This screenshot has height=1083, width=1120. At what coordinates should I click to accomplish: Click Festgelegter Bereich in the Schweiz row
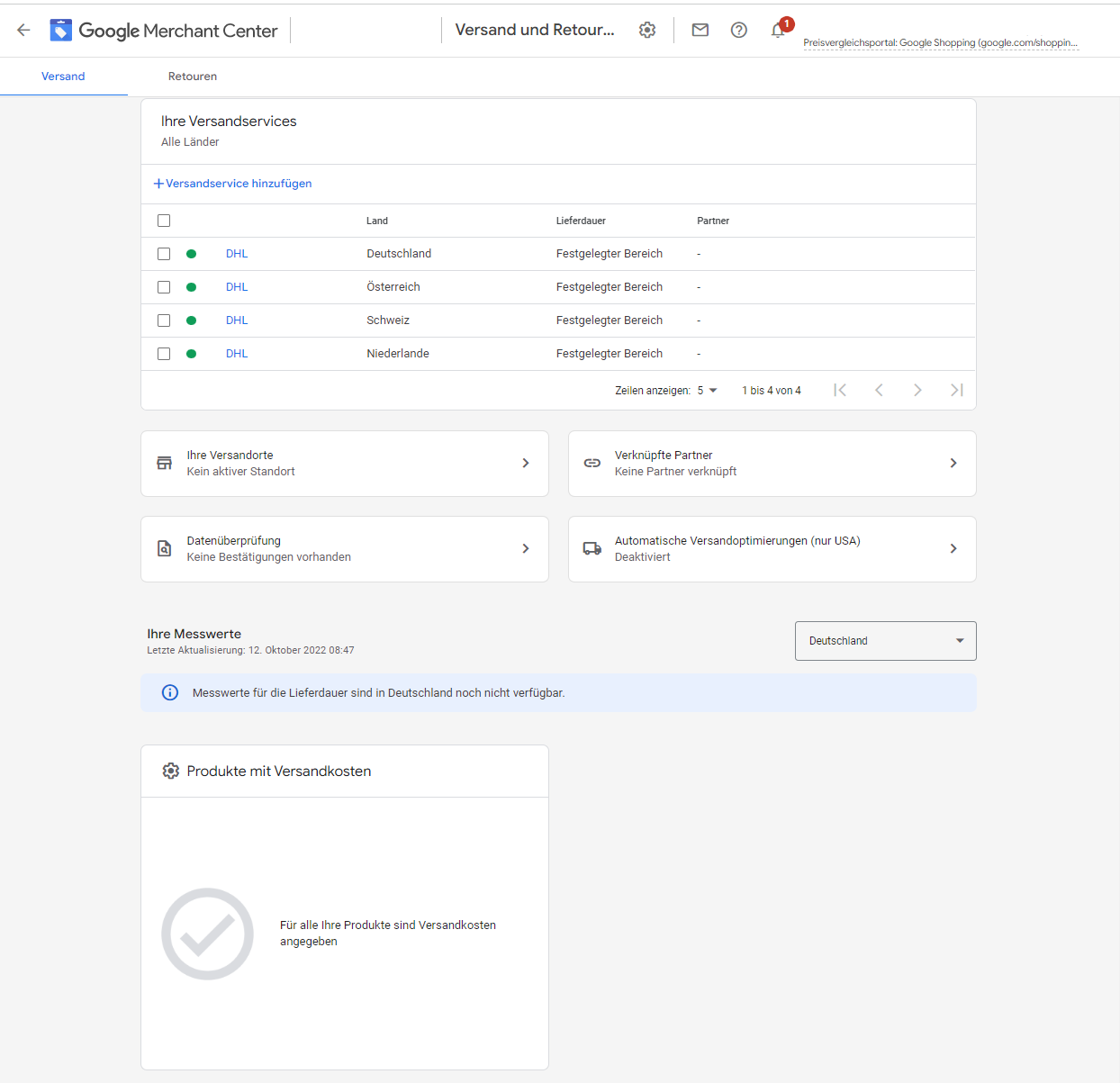[x=610, y=320]
